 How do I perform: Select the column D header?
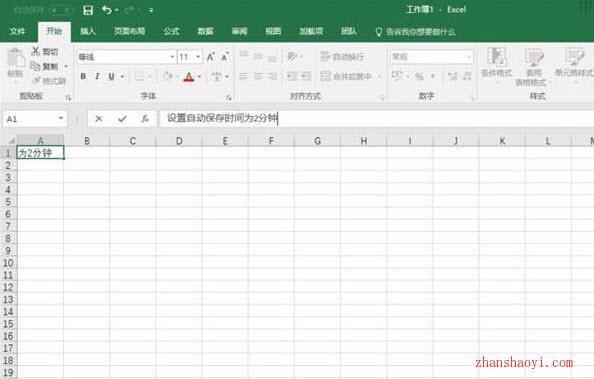coord(179,141)
